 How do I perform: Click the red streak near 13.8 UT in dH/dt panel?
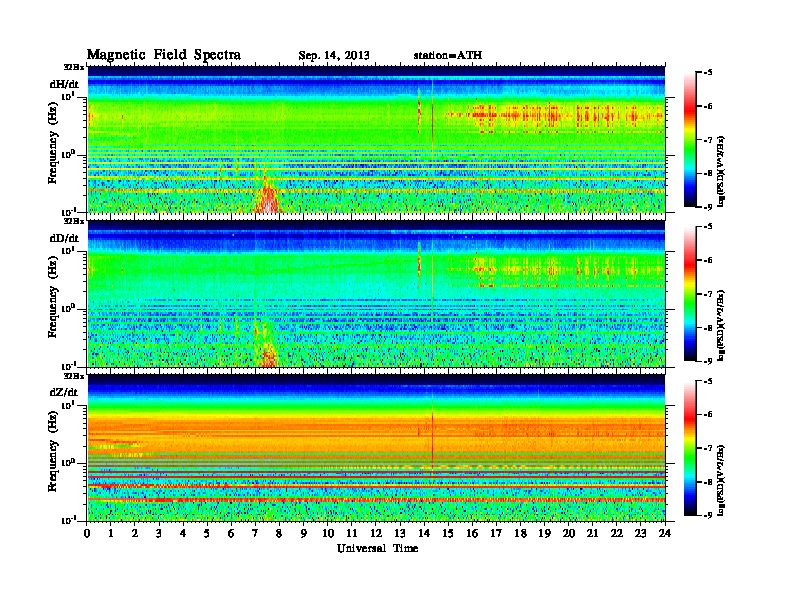(419, 111)
